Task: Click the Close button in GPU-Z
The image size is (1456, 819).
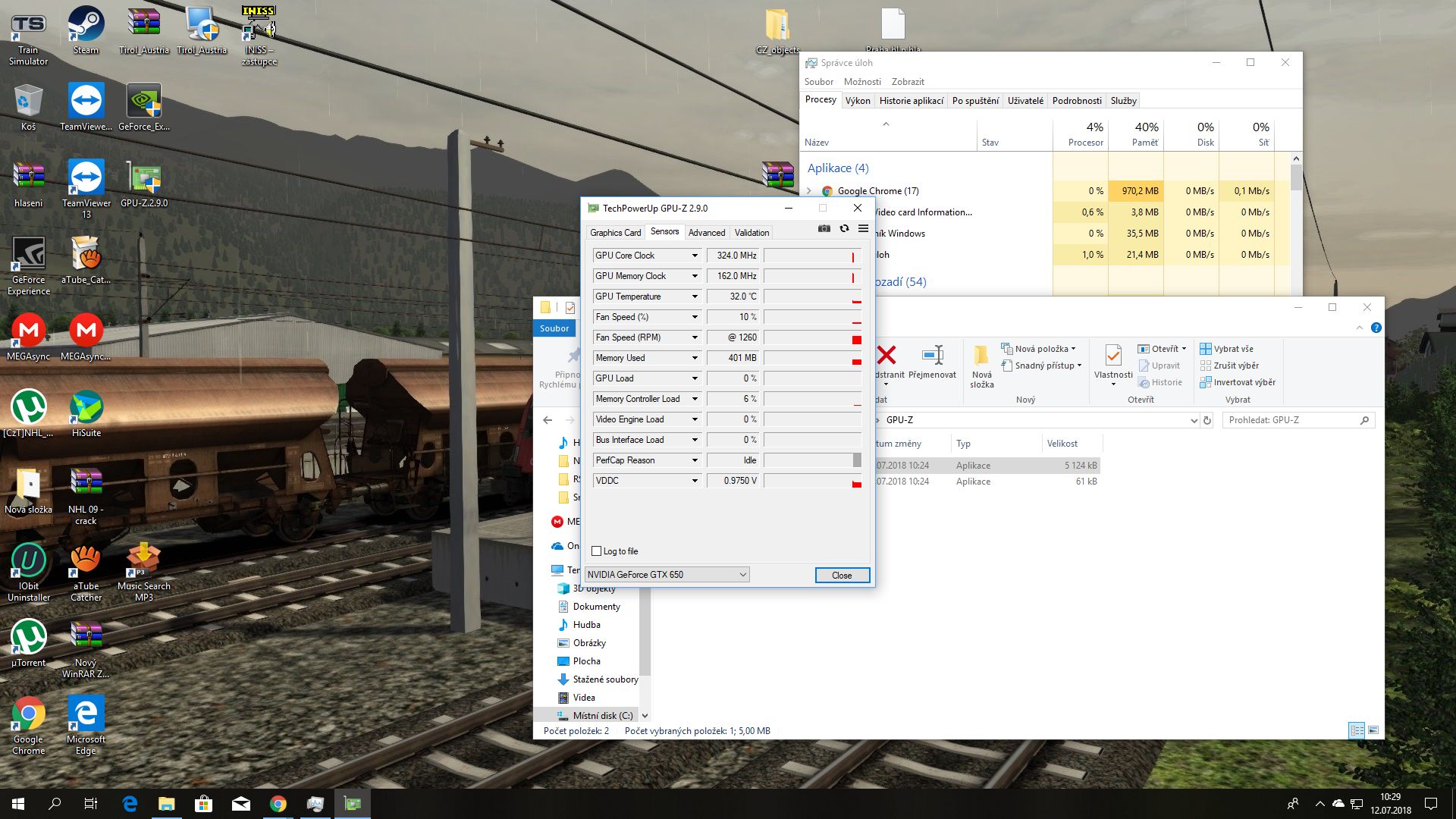Action: (x=842, y=576)
